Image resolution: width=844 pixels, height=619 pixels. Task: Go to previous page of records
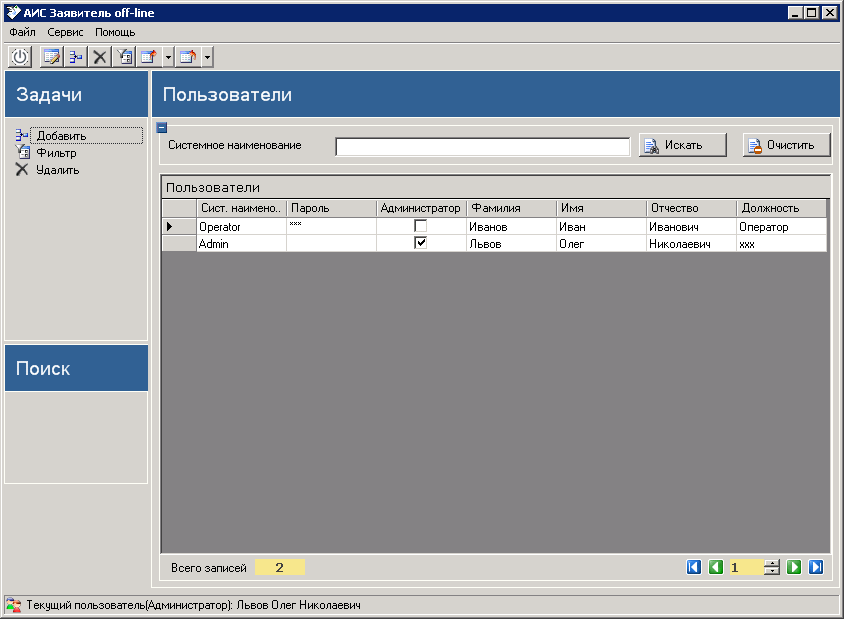tap(715, 567)
